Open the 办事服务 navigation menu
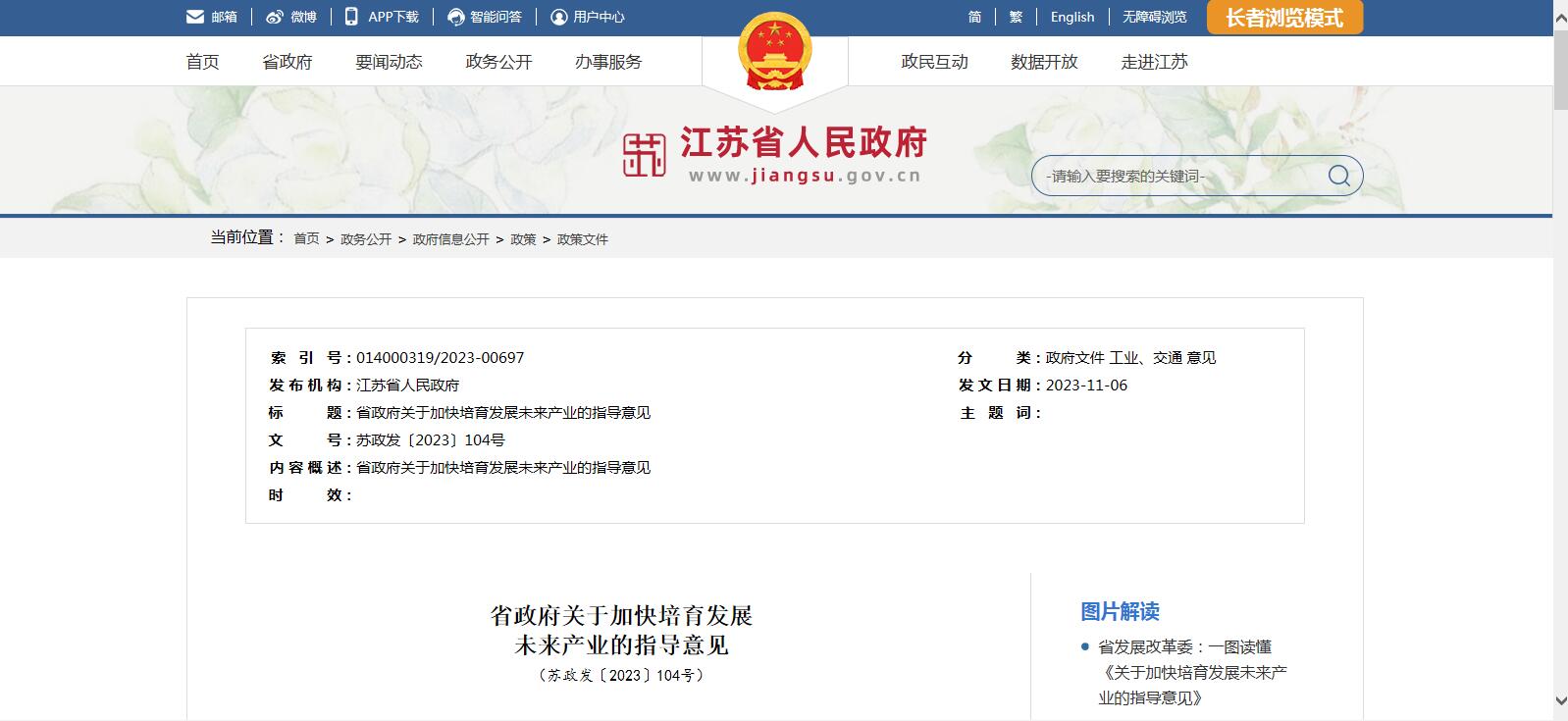The height and width of the screenshot is (721, 1568). click(608, 62)
